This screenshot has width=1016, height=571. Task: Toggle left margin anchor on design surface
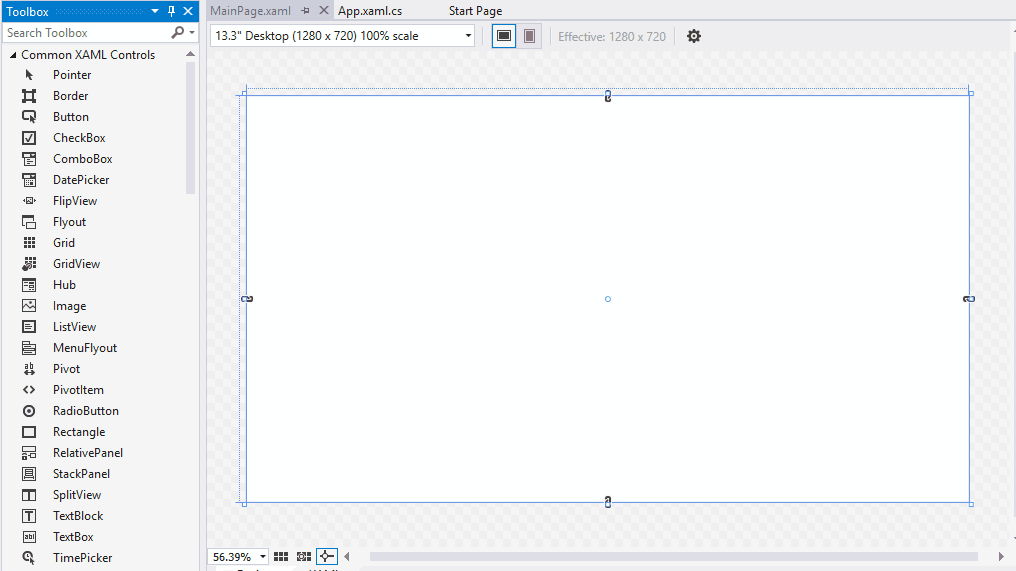tap(248, 299)
